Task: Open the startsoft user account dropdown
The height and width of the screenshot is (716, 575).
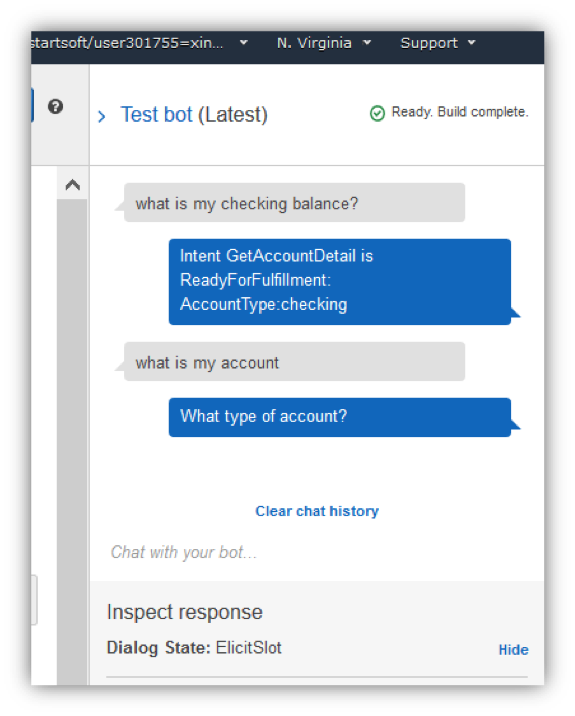Action: coord(139,43)
